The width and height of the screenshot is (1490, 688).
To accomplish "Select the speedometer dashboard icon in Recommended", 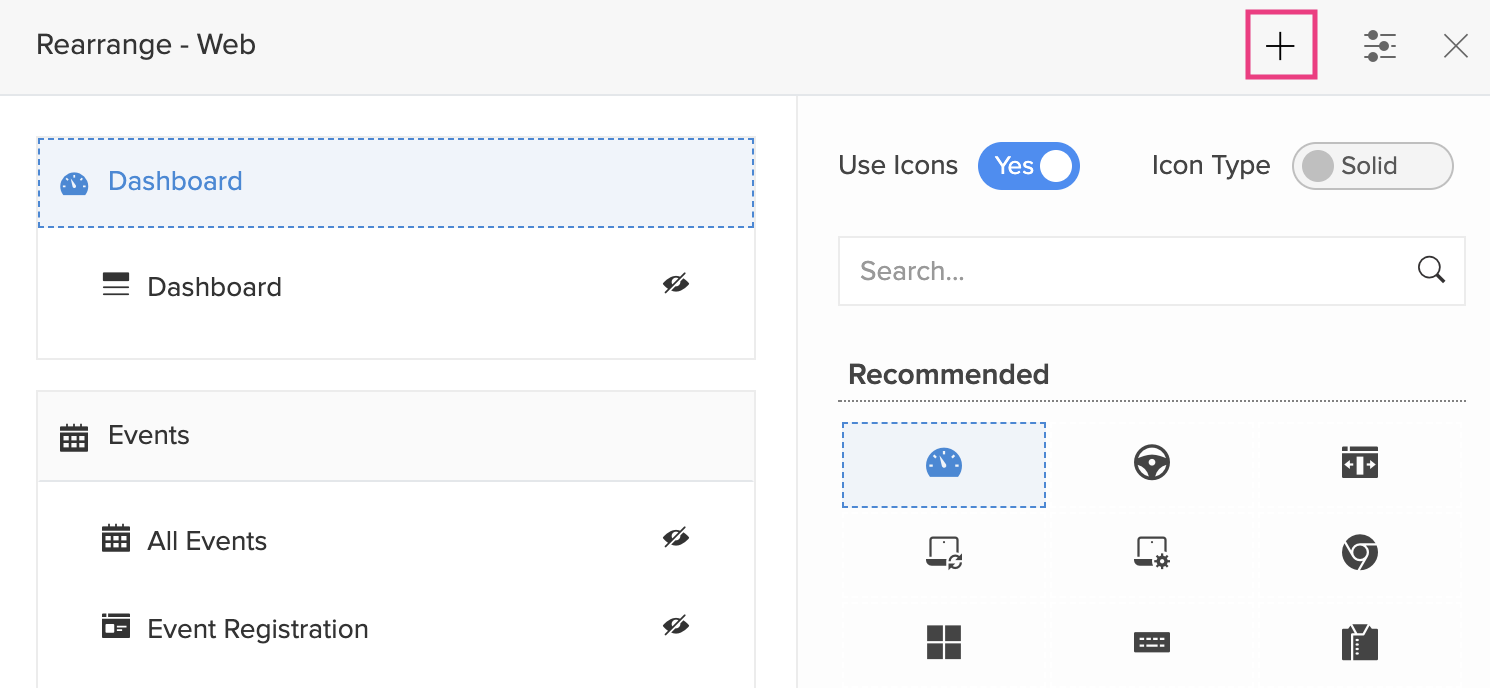I will pos(943,463).
